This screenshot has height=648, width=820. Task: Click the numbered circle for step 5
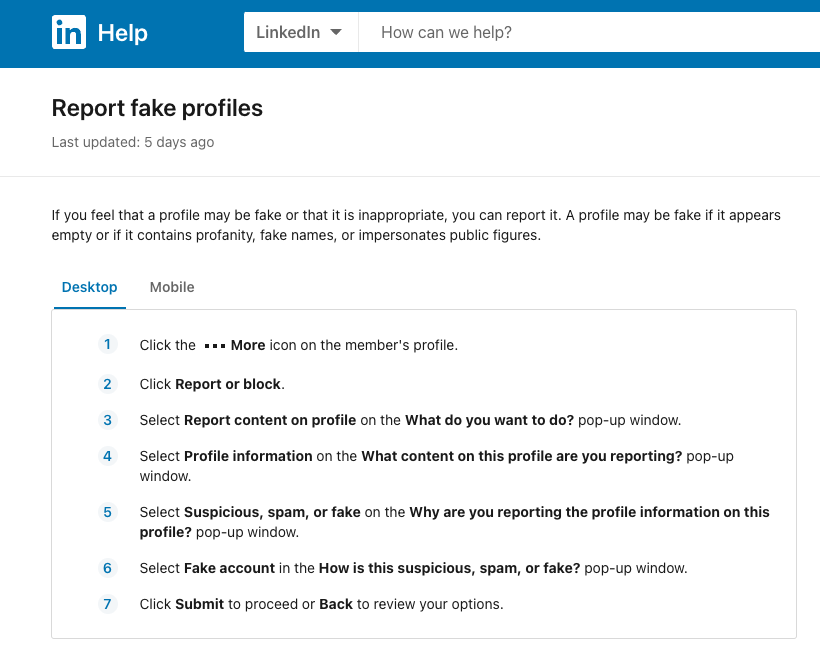[107, 512]
